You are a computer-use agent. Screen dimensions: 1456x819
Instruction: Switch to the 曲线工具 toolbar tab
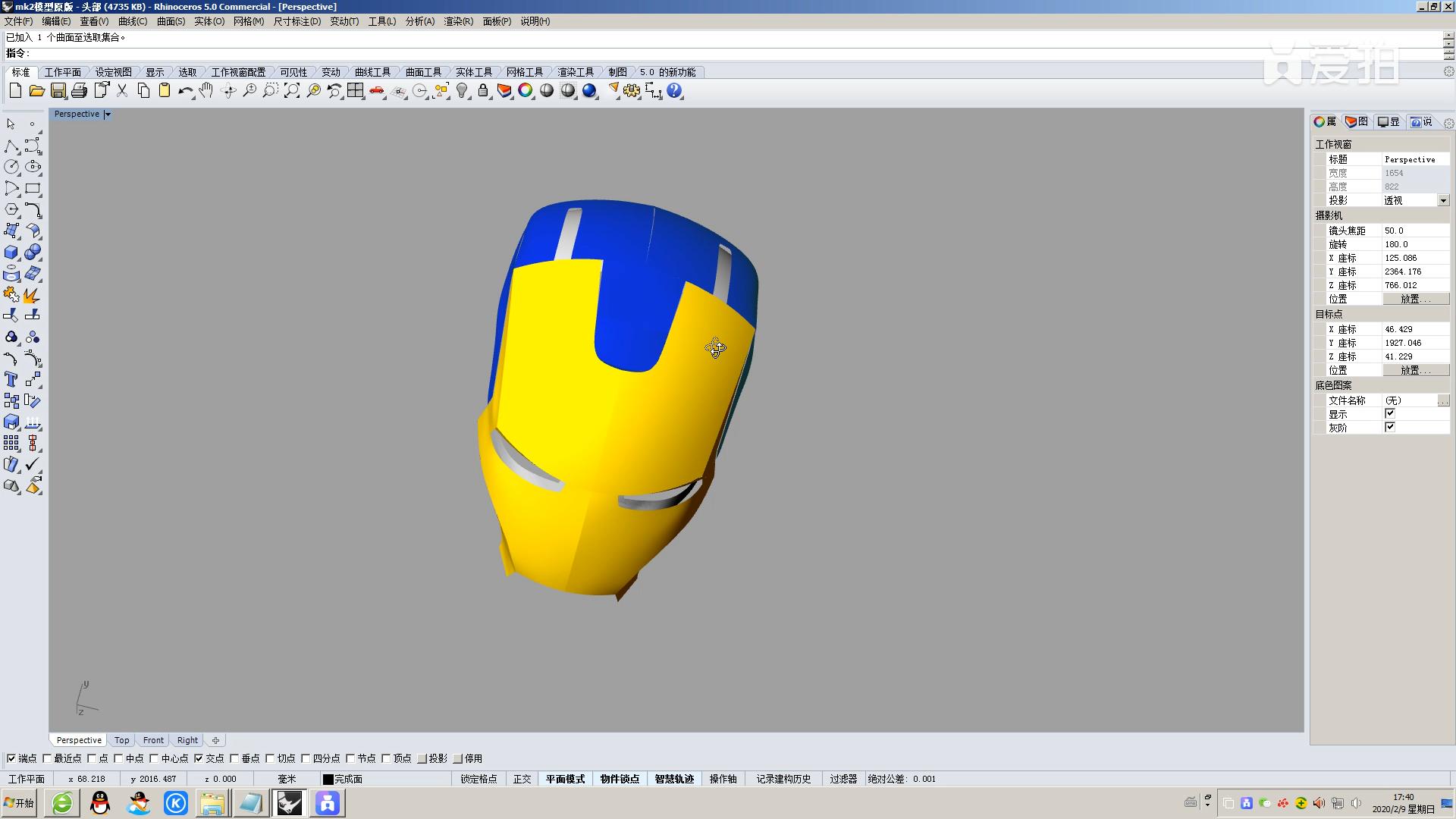[x=372, y=72]
